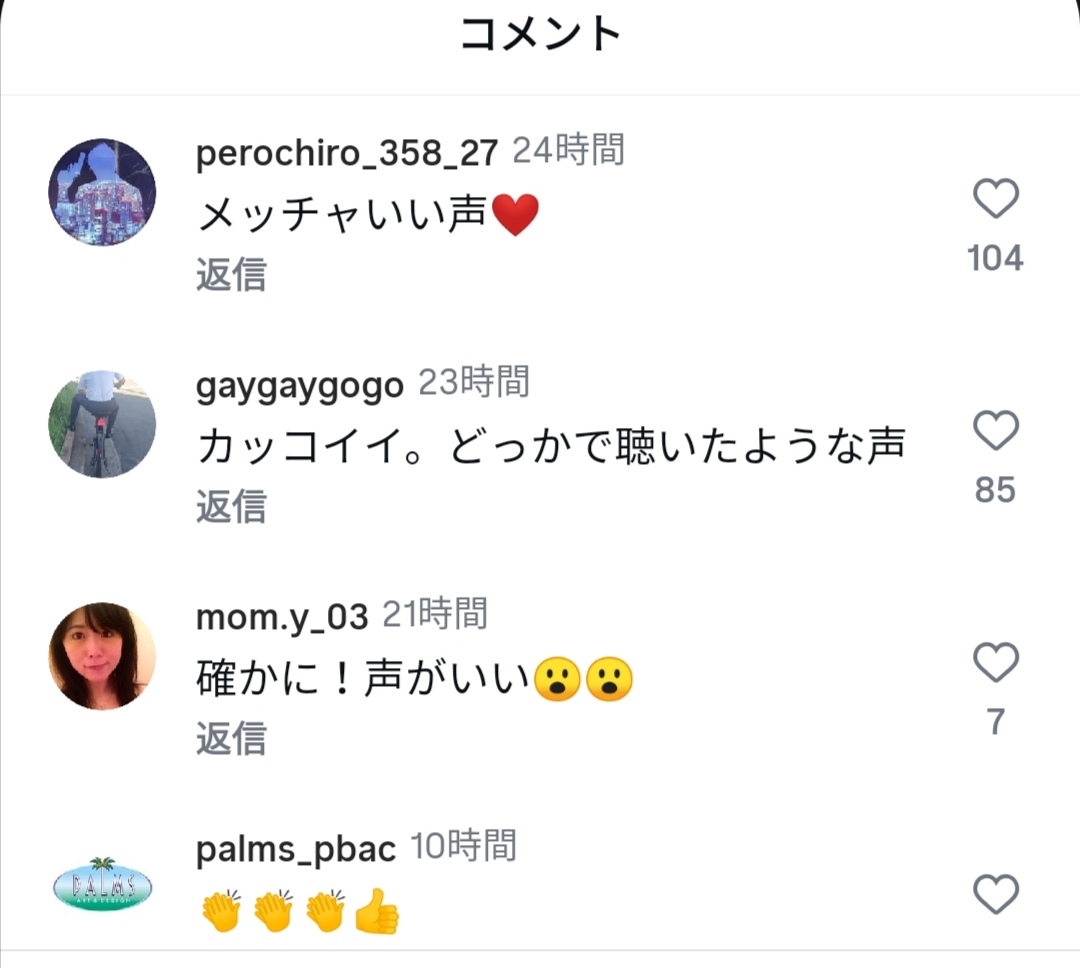The height and width of the screenshot is (968, 1080).
Task: Tap the 7 like count
Action: pos(995,722)
